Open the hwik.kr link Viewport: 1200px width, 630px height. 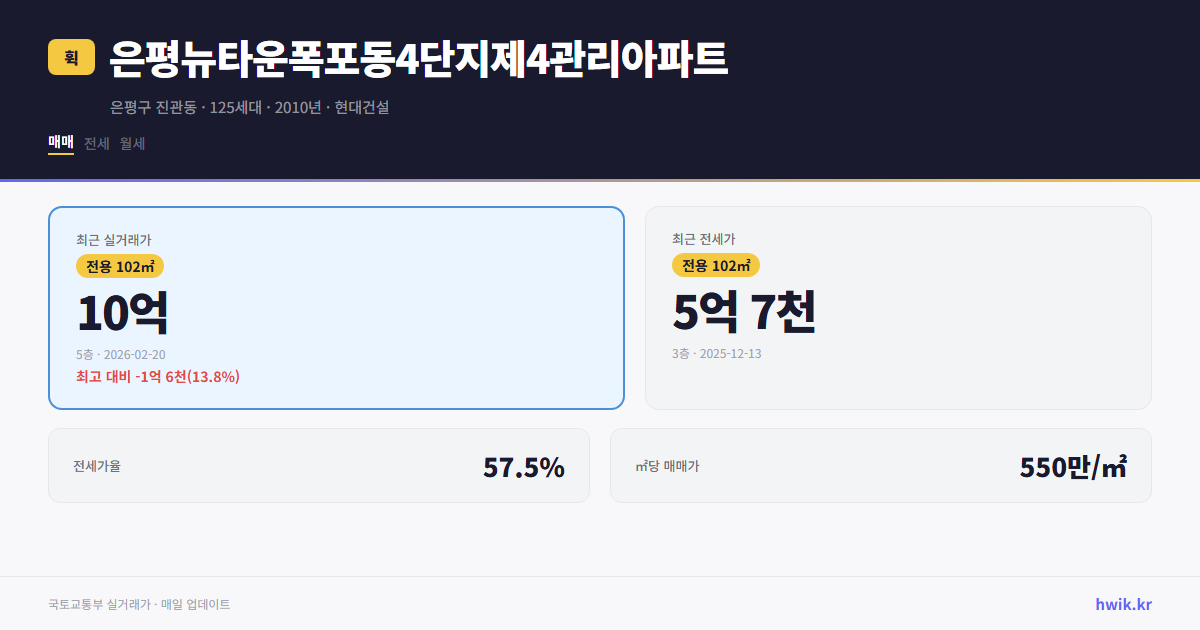click(x=1122, y=603)
